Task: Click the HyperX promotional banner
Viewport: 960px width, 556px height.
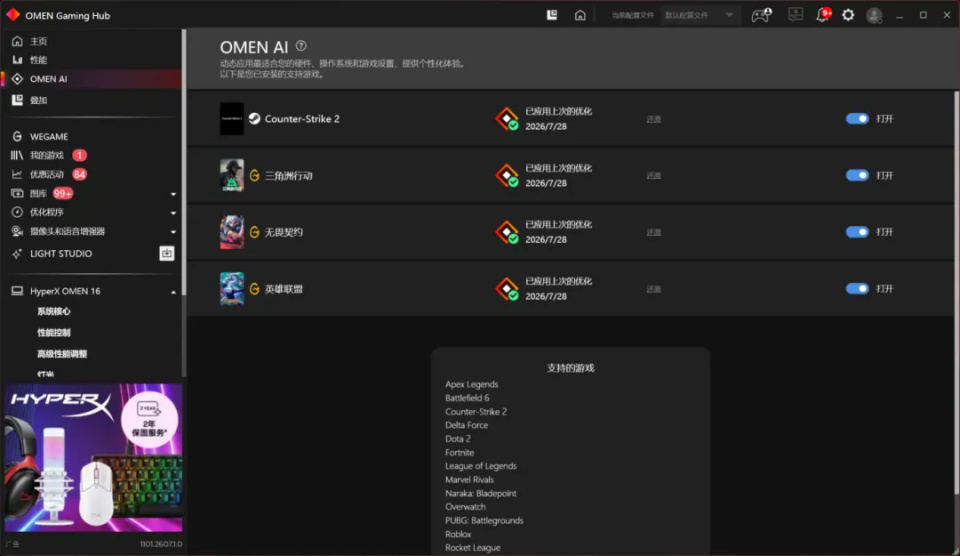Action: pos(93,457)
